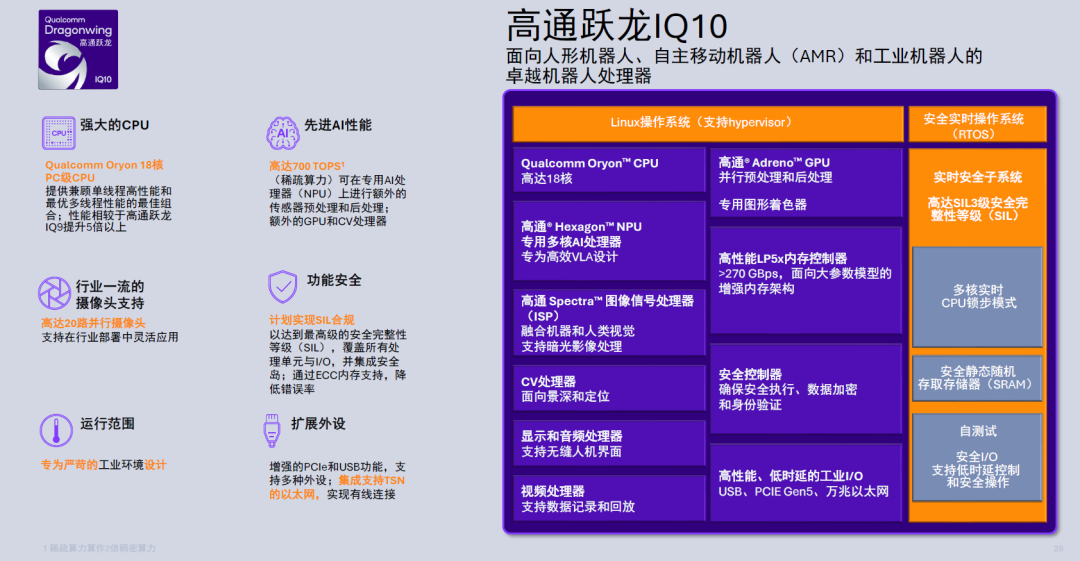Click the orange 集成支持TSN的以太网 text
Viewport: 1080px width, 561px height.
(x=337, y=487)
